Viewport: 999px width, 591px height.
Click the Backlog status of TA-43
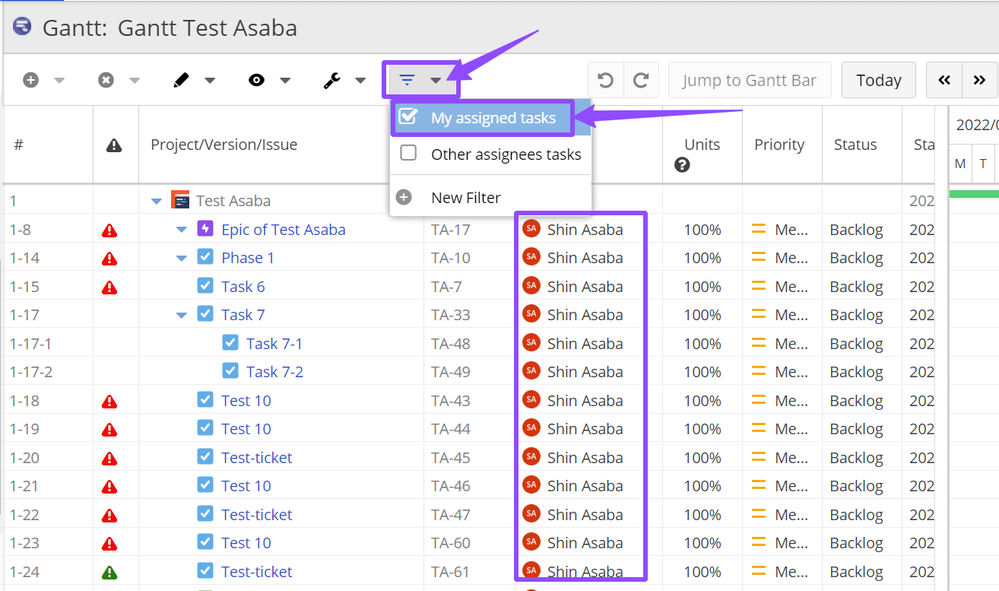point(856,401)
